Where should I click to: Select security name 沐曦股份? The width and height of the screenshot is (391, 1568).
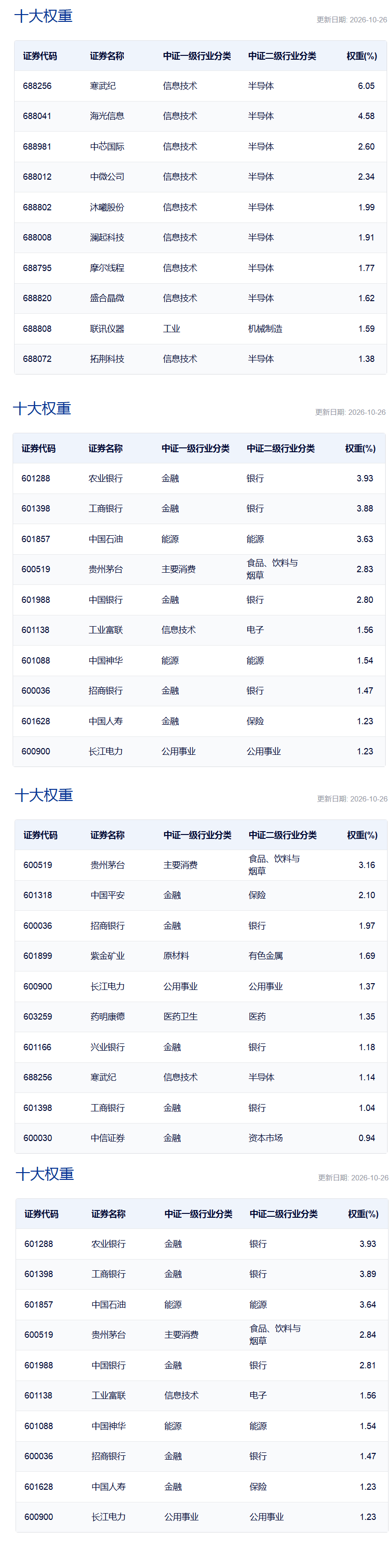click(107, 207)
